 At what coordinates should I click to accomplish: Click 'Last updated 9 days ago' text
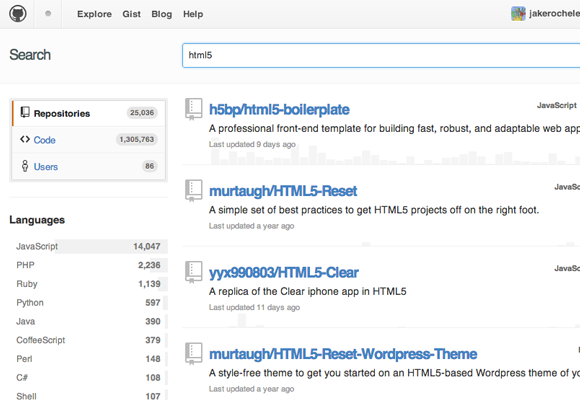tap(252, 144)
